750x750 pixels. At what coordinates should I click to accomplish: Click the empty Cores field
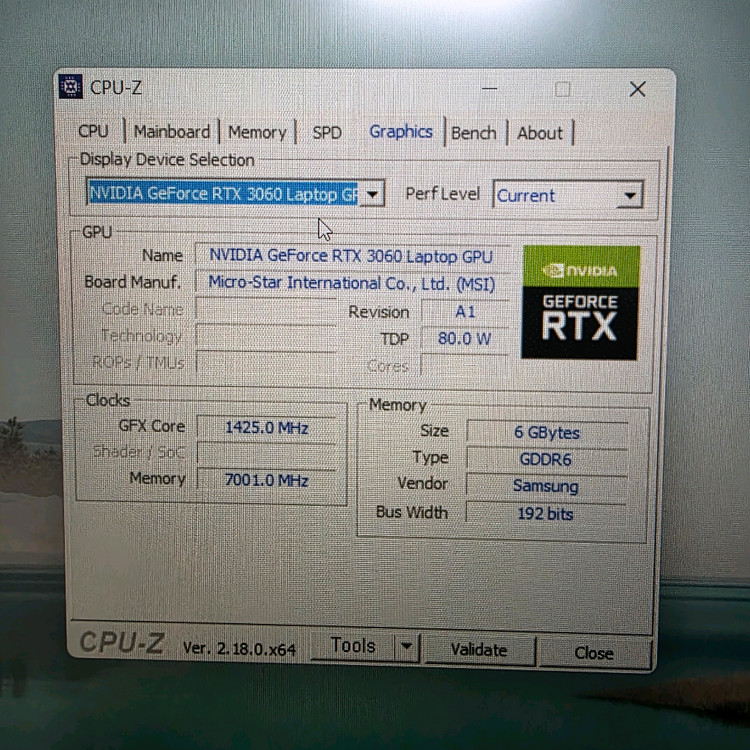pyautogui.click(x=464, y=365)
